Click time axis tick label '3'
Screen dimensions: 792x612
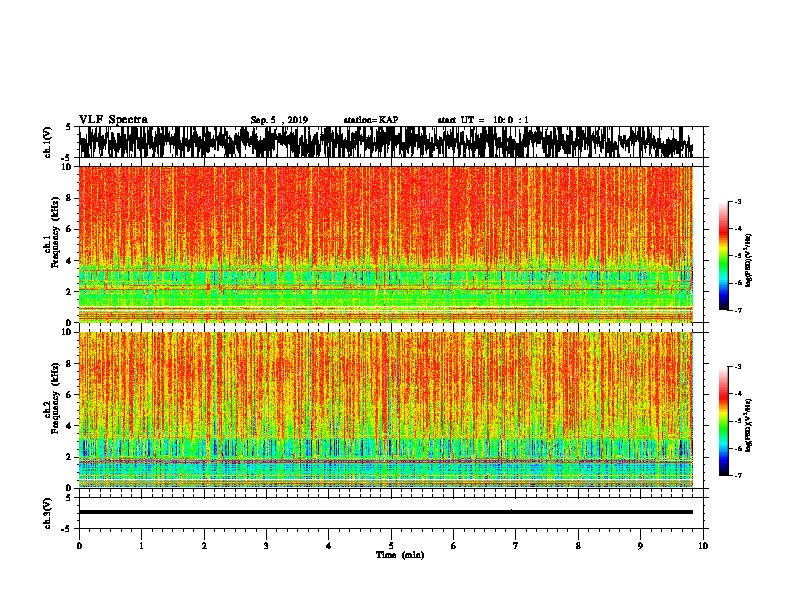(x=266, y=546)
